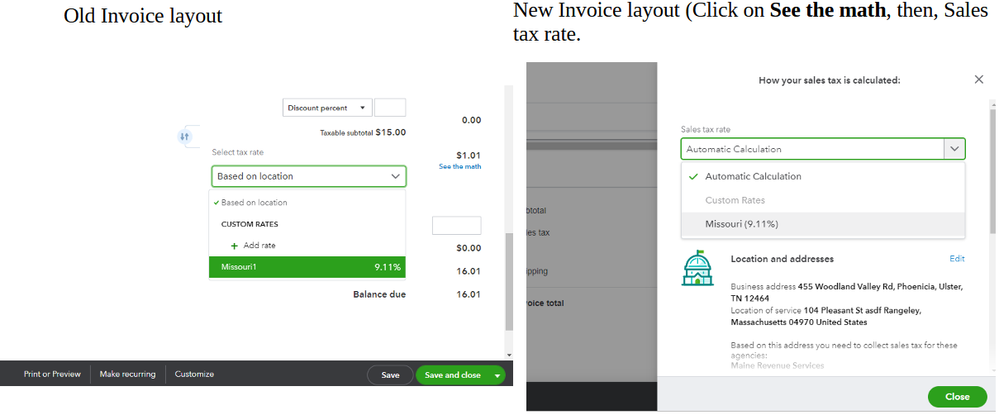Open Save and close arrow menu

coord(497,375)
